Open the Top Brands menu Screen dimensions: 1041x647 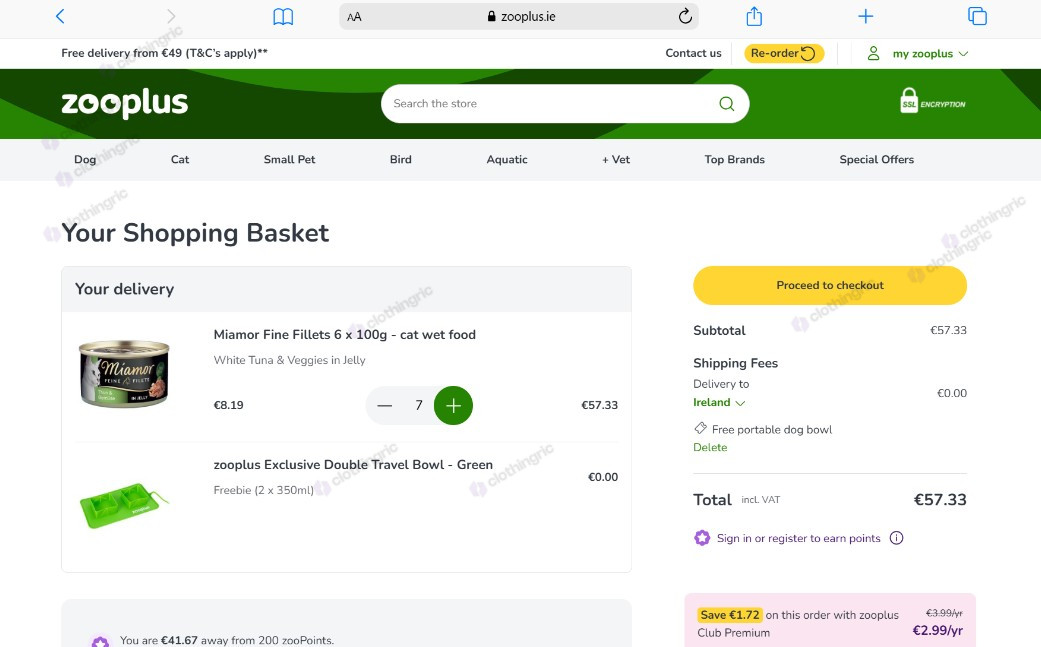735,159
